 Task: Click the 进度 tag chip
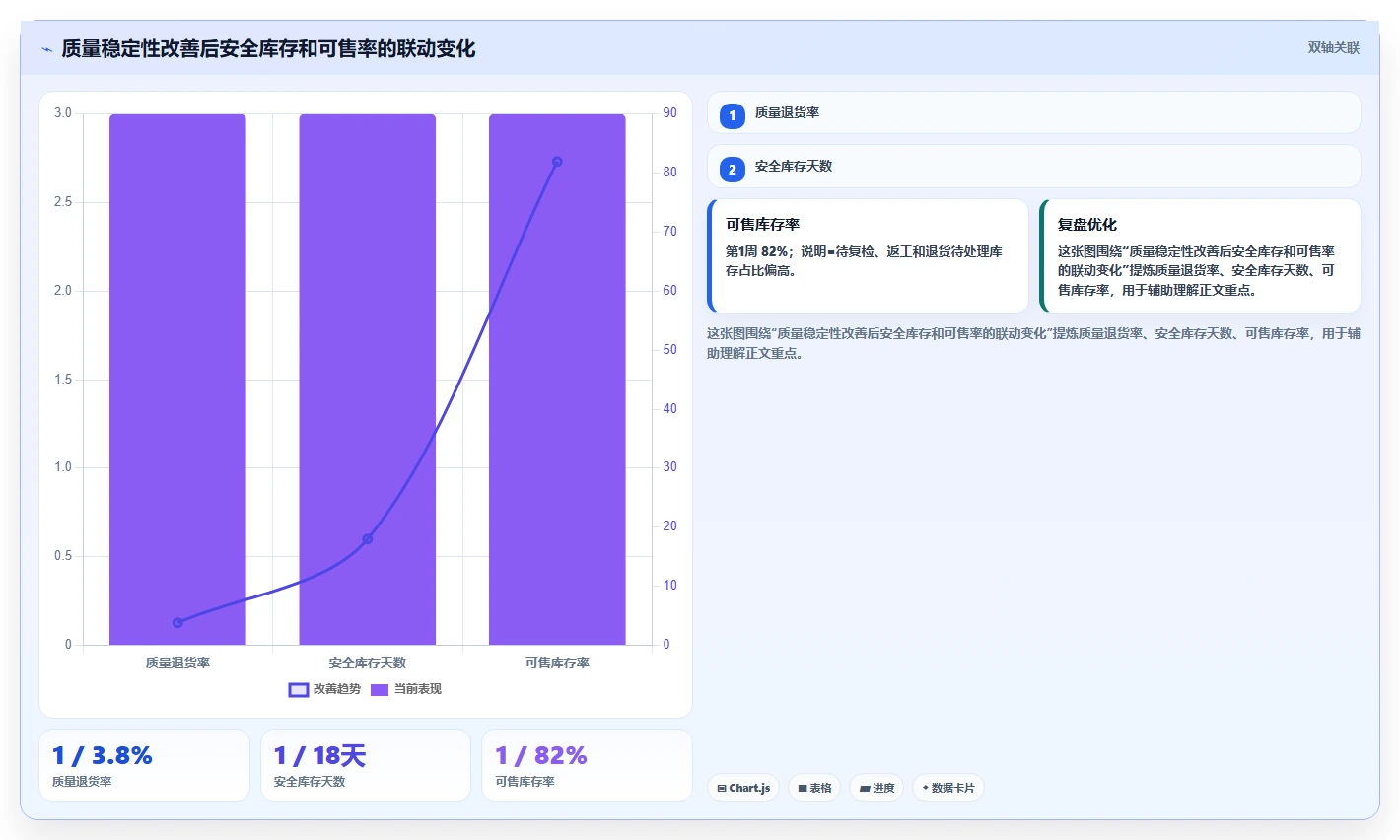[876, 788]
